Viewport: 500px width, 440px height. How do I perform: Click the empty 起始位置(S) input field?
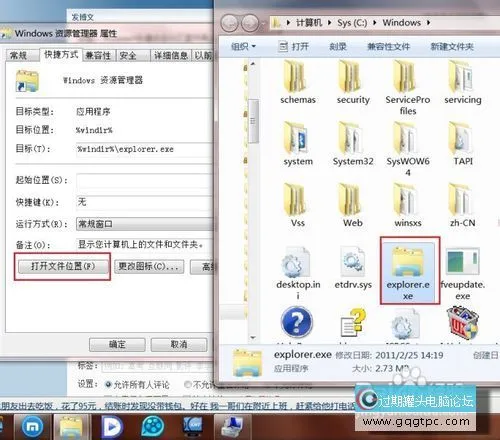point(144,180)
